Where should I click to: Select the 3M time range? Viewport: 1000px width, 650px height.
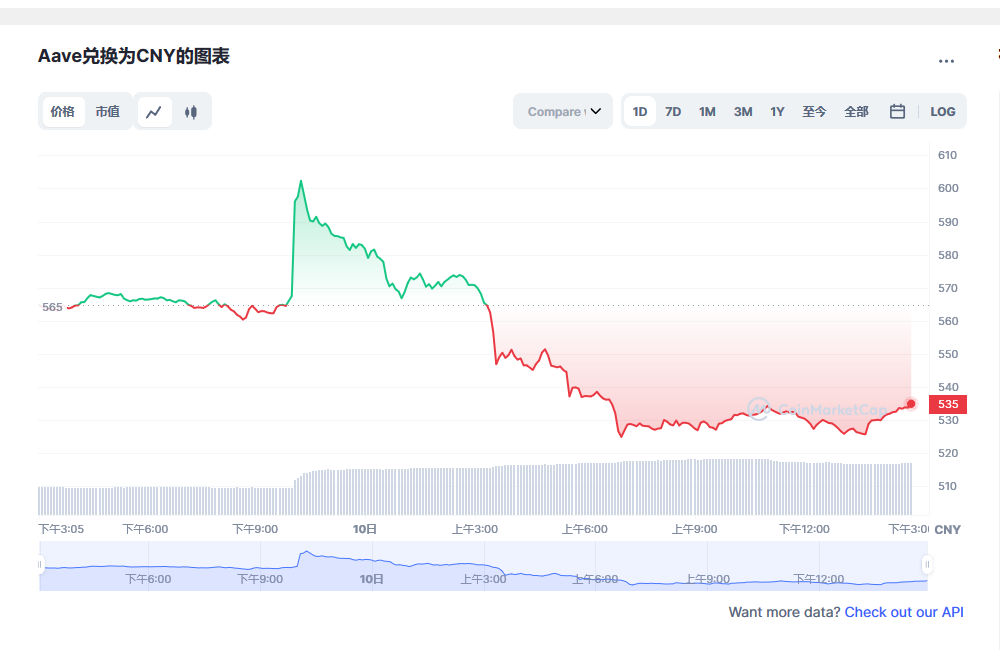743,112
